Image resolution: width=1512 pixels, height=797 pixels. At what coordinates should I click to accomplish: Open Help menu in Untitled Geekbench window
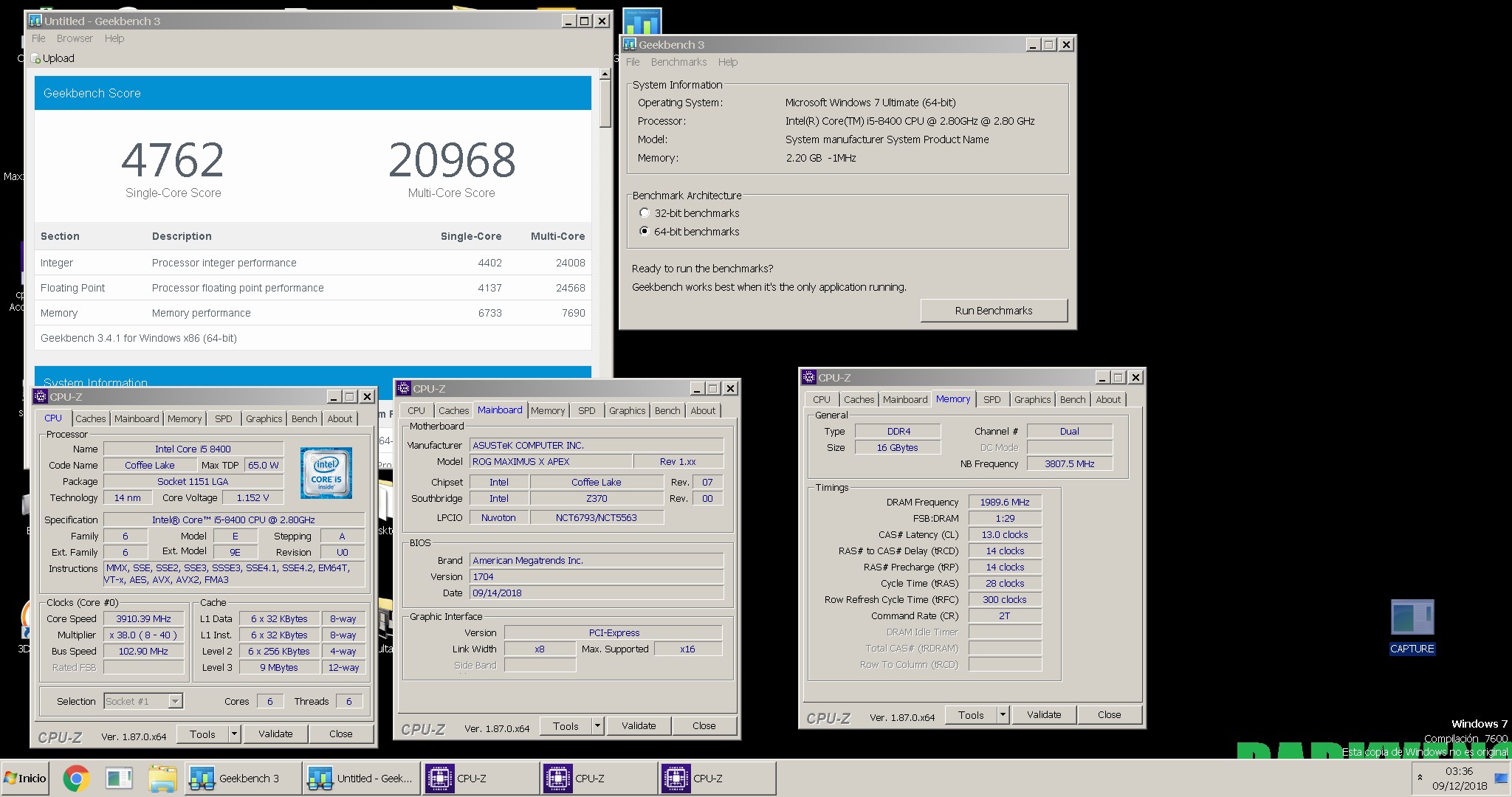pos(114,38)
